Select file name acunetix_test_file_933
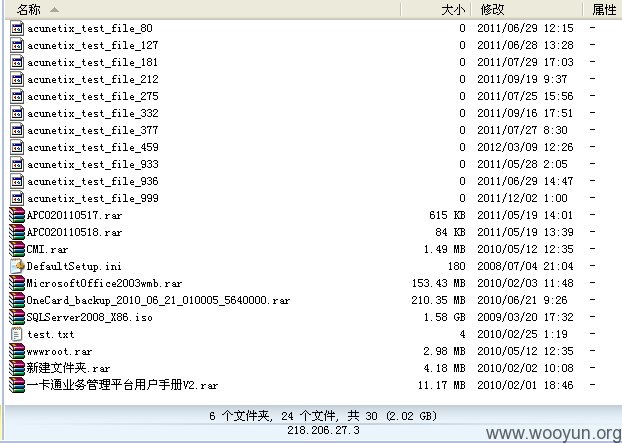622x443 pixels. pos(93,165)
